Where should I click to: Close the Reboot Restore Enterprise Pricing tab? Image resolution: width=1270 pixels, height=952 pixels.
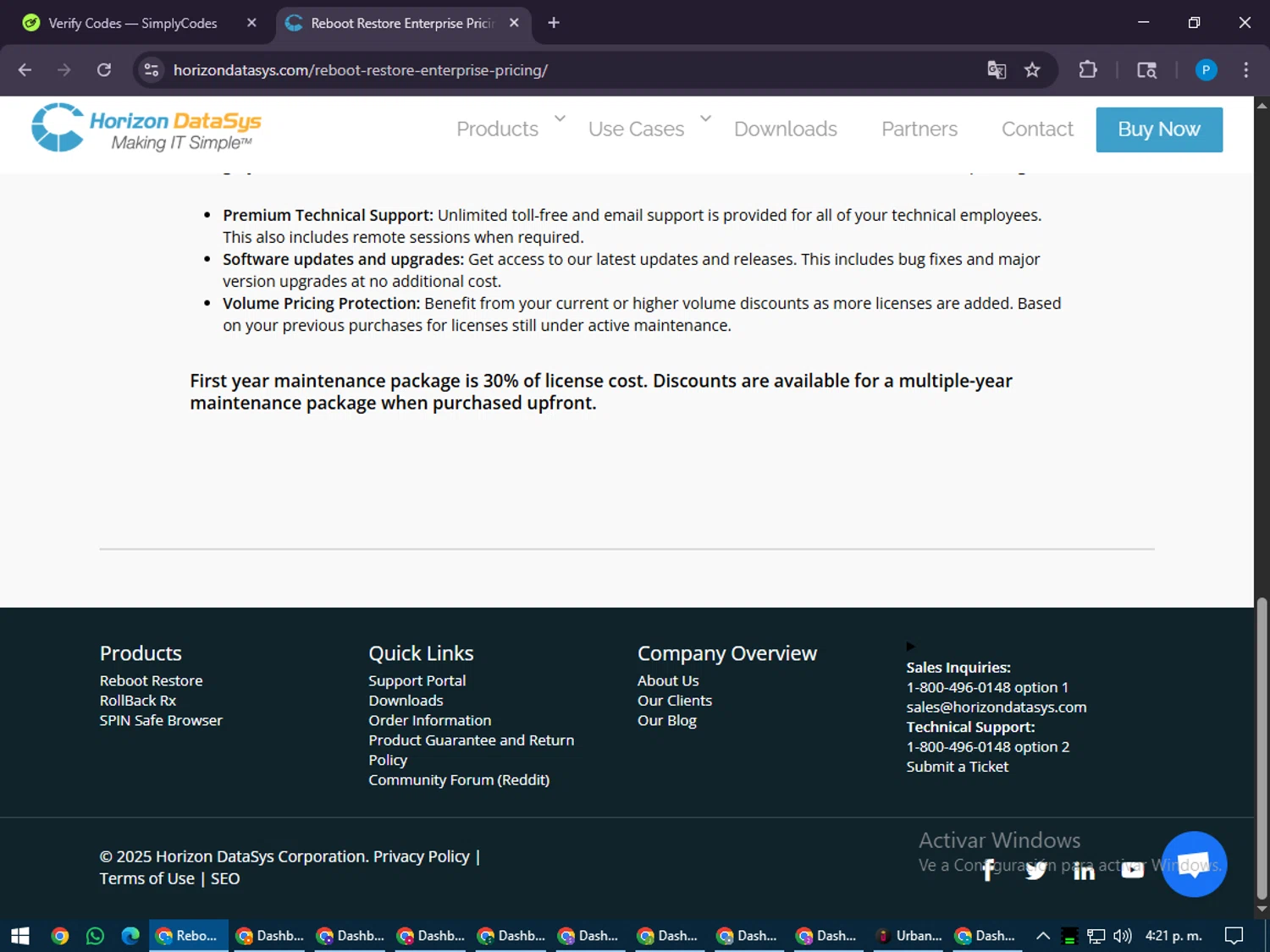[514, 24]
